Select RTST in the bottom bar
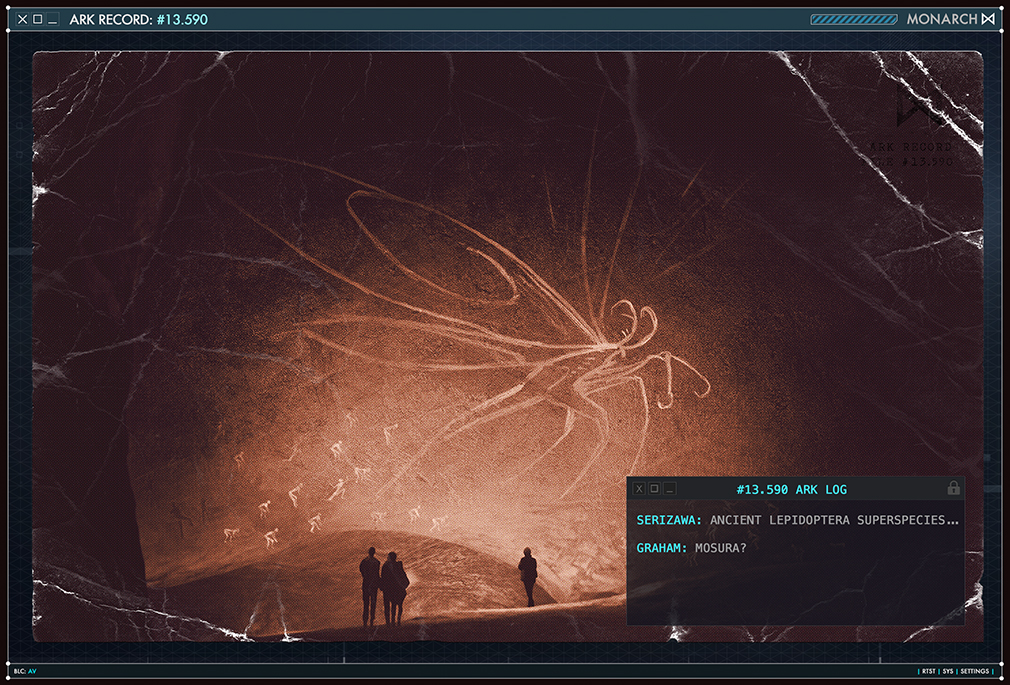Image resolution: width=1010 pixels, height=685 pixels. coord(928,671)
